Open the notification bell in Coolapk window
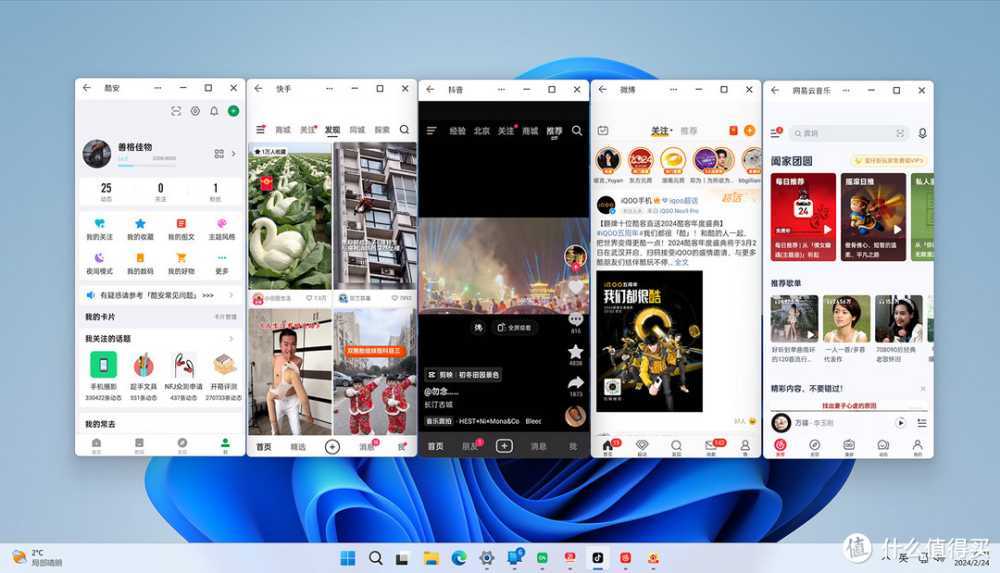The height and width of the screenshot is (573, 1000). coord(214,111)
